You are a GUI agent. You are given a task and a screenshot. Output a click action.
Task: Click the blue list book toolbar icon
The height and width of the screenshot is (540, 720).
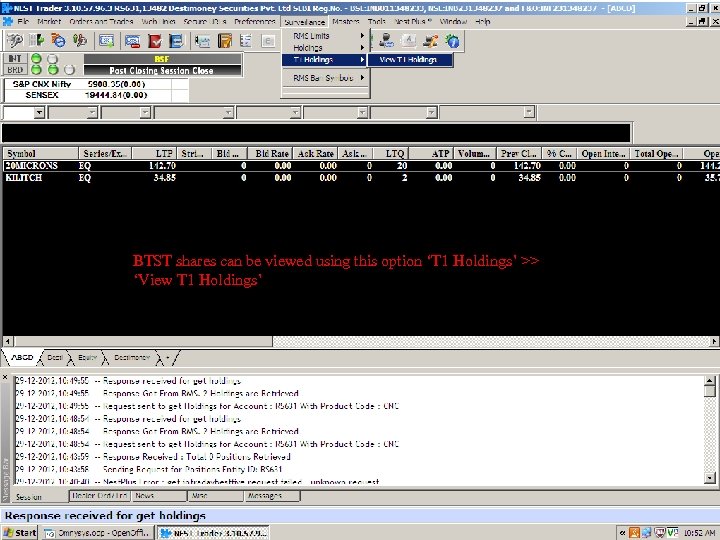coord(176,41)
